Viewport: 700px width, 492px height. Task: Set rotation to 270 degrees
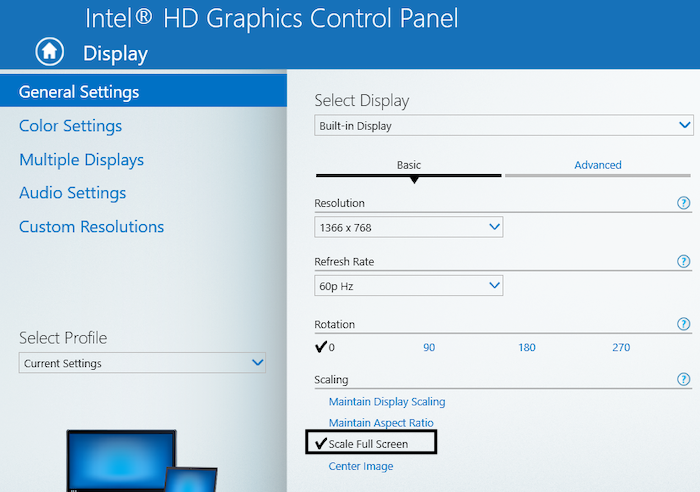pos(621,348)
